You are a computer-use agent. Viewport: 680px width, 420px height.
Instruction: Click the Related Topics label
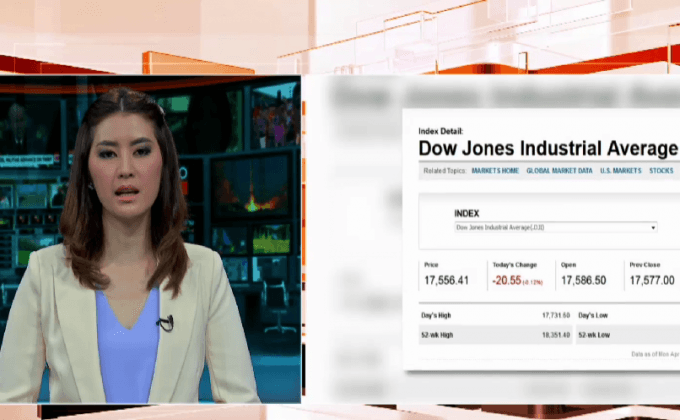click(443, 171)
